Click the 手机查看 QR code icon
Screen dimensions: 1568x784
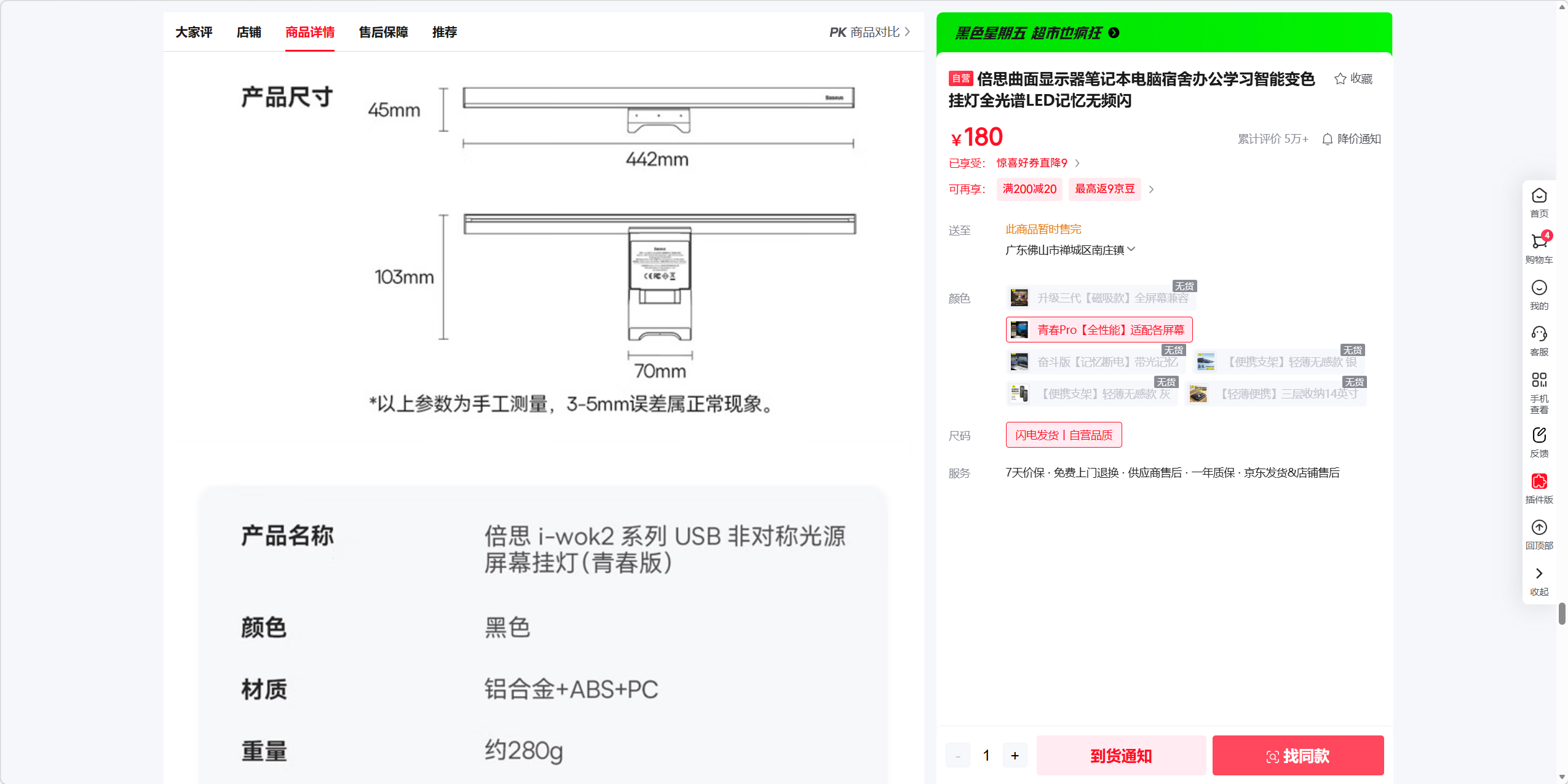coord(1538,380)
